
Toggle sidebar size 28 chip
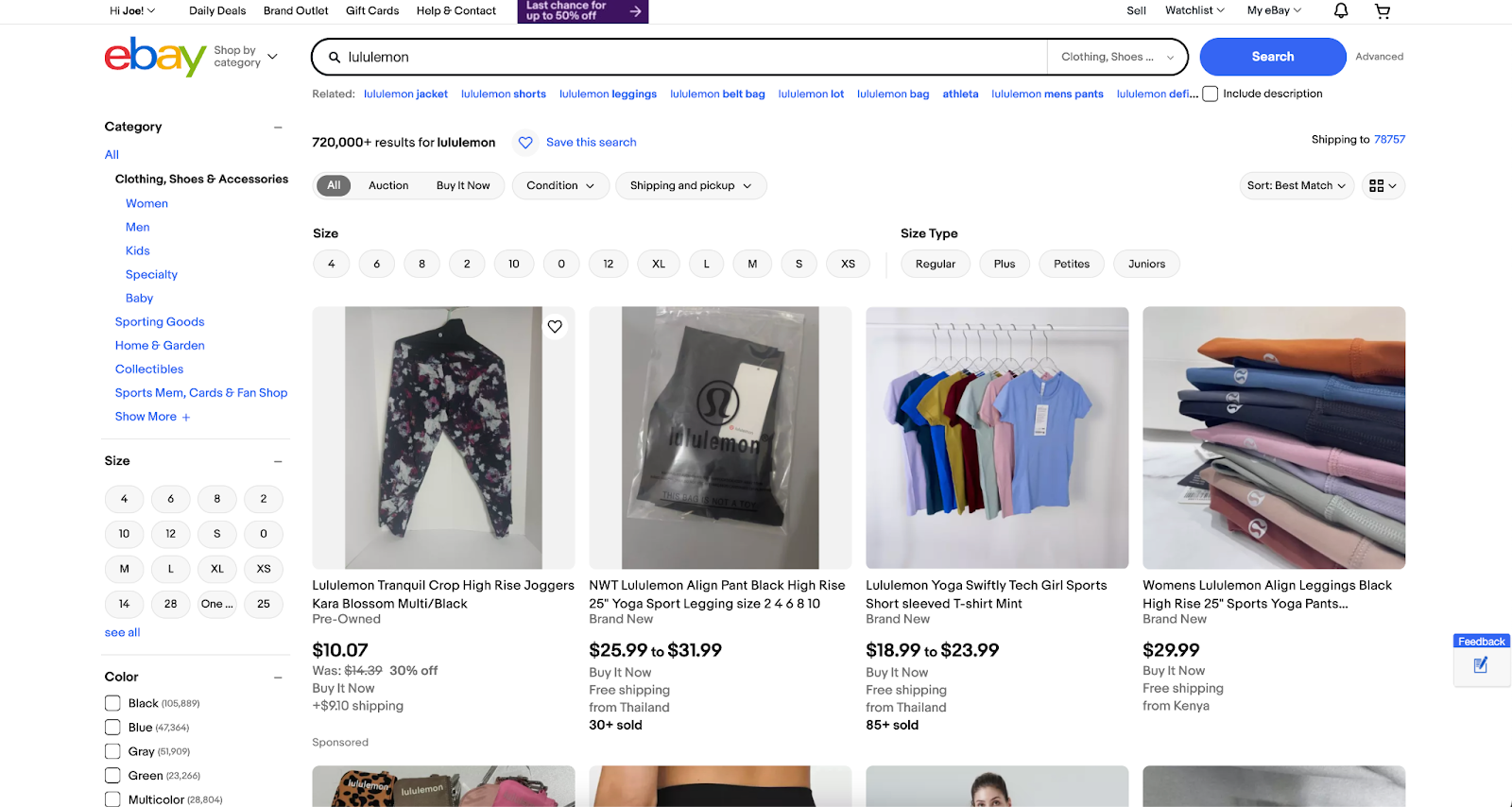point(170,604)
